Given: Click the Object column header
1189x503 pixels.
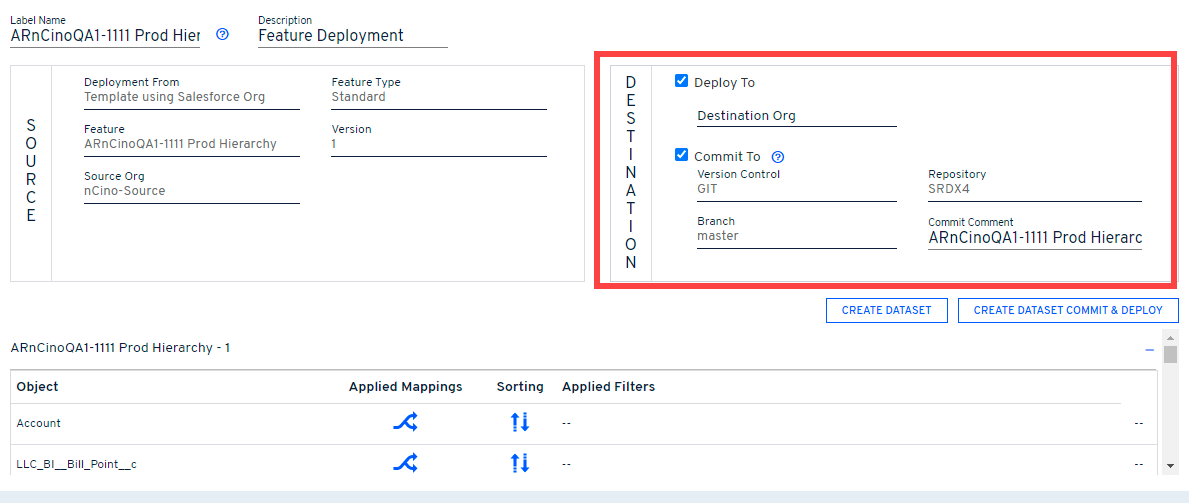Looking at the screenshot, I should (38, 387).
